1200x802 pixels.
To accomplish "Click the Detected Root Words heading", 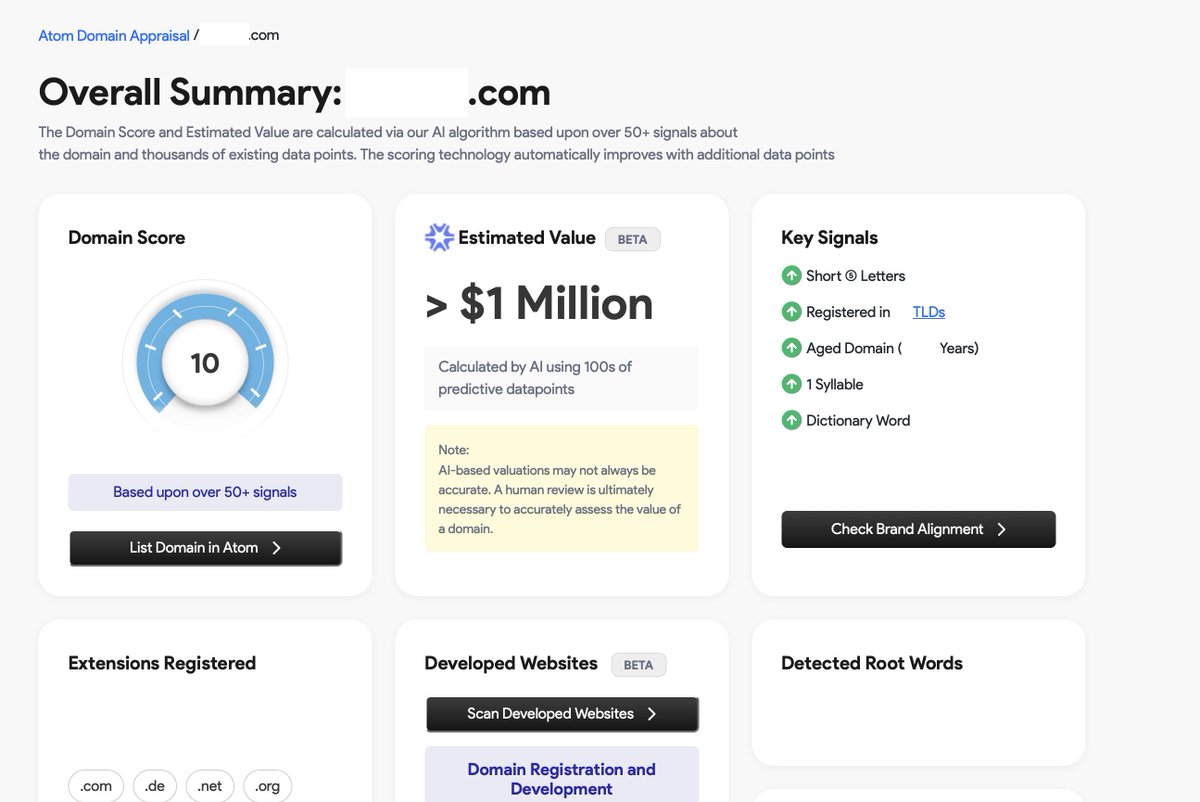I will [872, 663].
